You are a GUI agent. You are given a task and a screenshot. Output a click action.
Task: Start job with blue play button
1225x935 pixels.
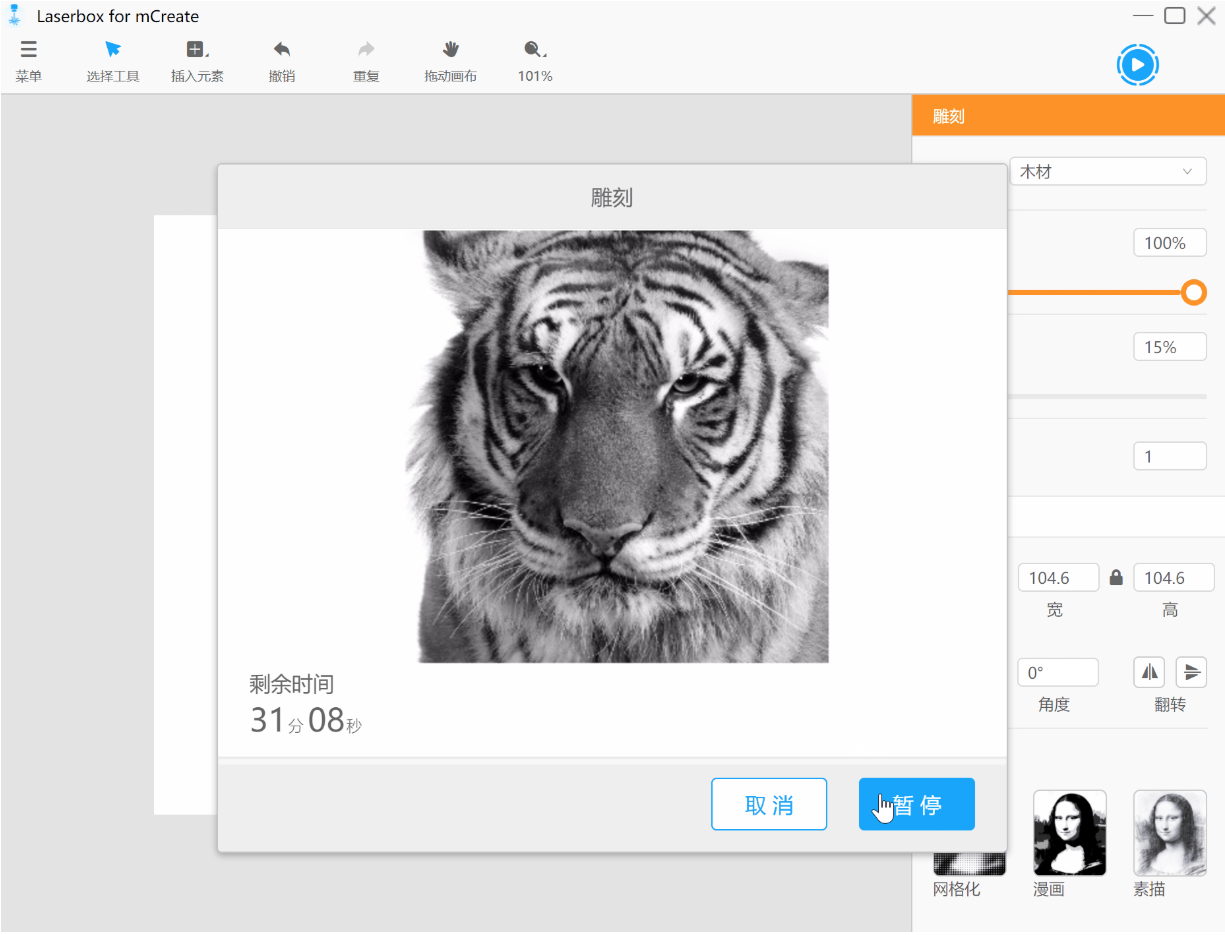click(x=1137, y=65)
